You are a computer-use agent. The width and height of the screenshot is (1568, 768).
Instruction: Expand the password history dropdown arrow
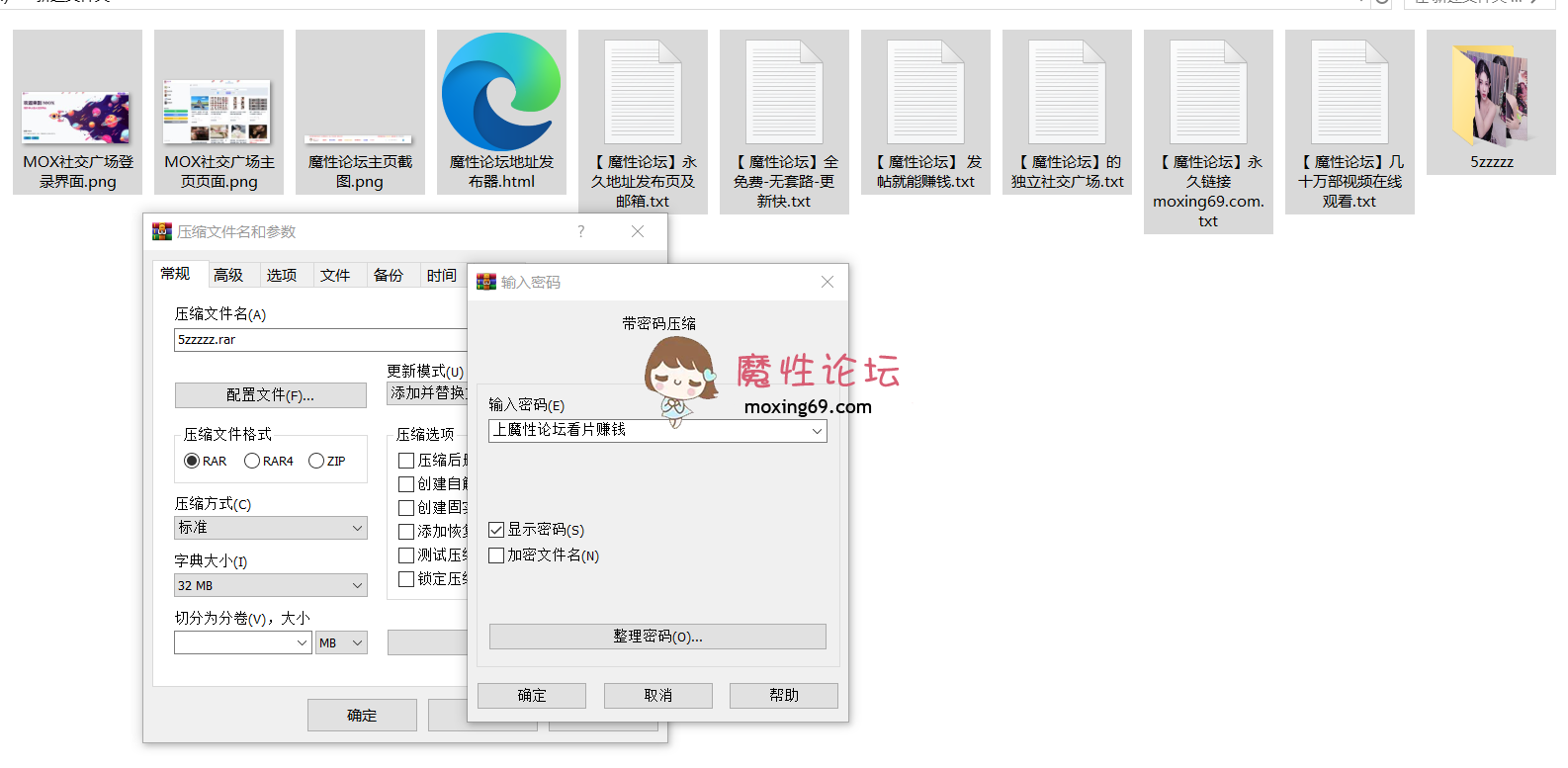pyautogui.click(x=817, y=431)
